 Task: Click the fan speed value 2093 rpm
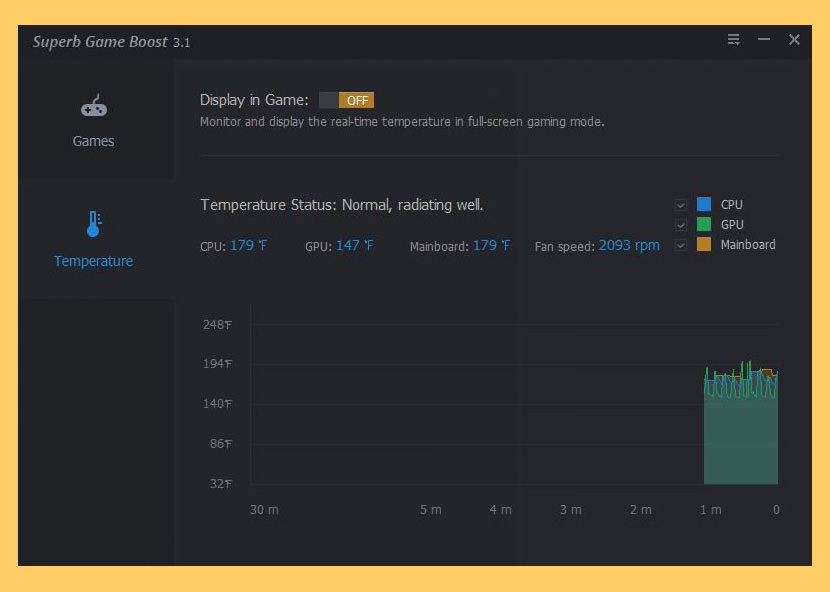(x=629, y=246)
